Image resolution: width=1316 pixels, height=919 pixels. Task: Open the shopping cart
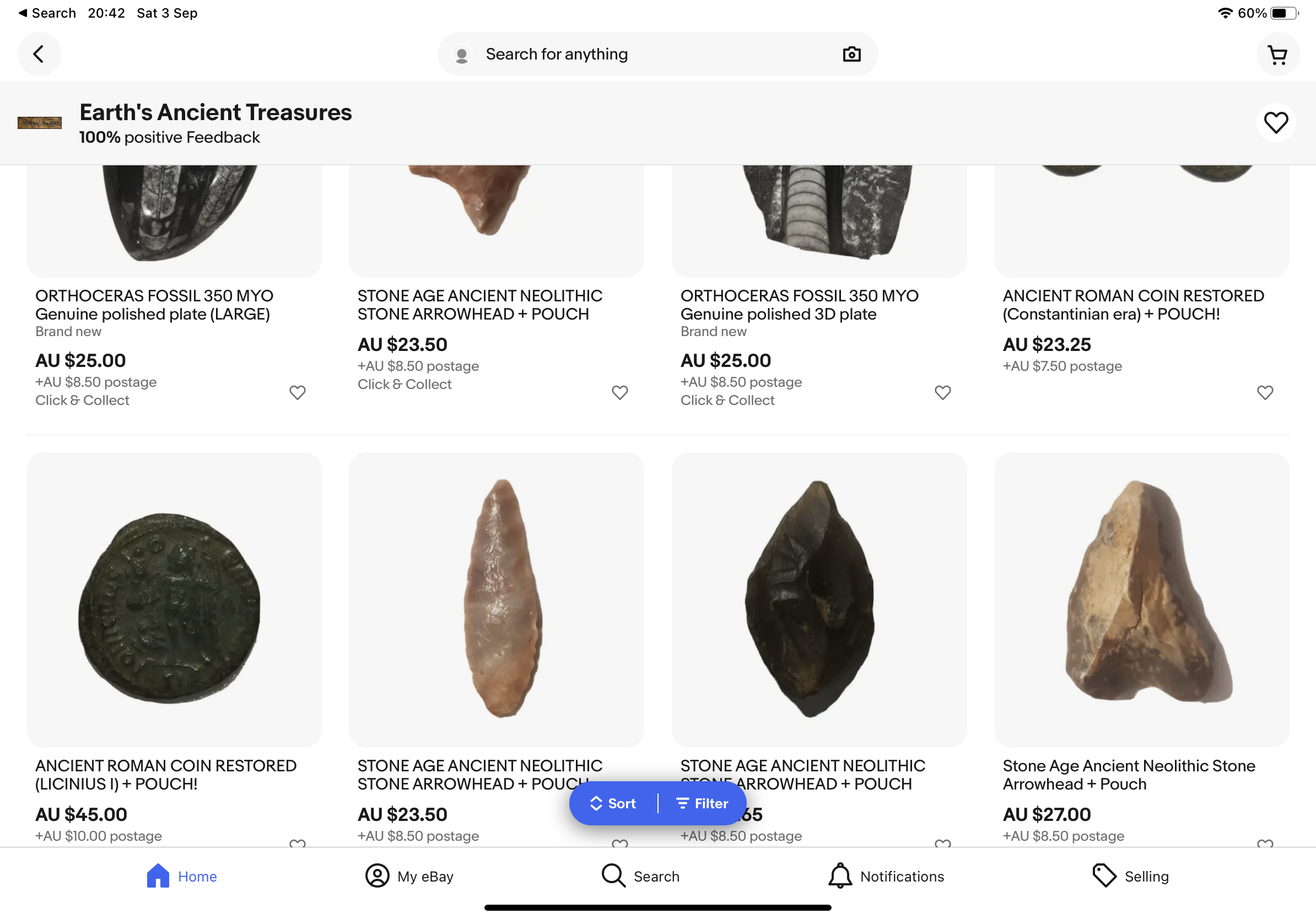(x=1277, y=55)
